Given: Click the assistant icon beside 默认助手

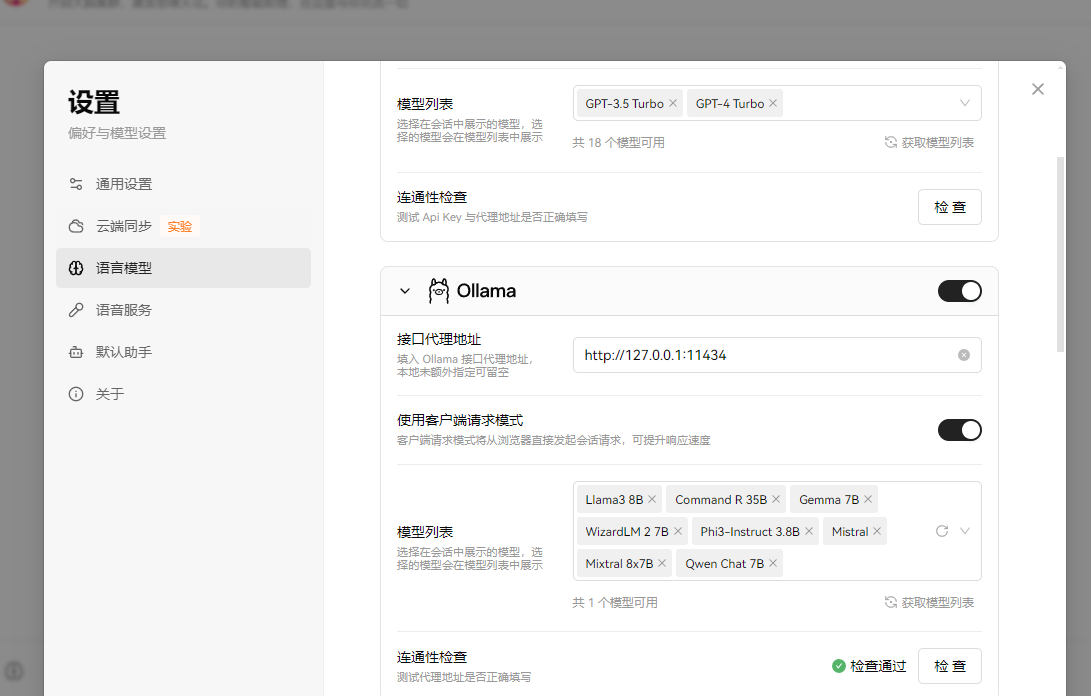Looking at the screenshot, I should coord(75,352).
